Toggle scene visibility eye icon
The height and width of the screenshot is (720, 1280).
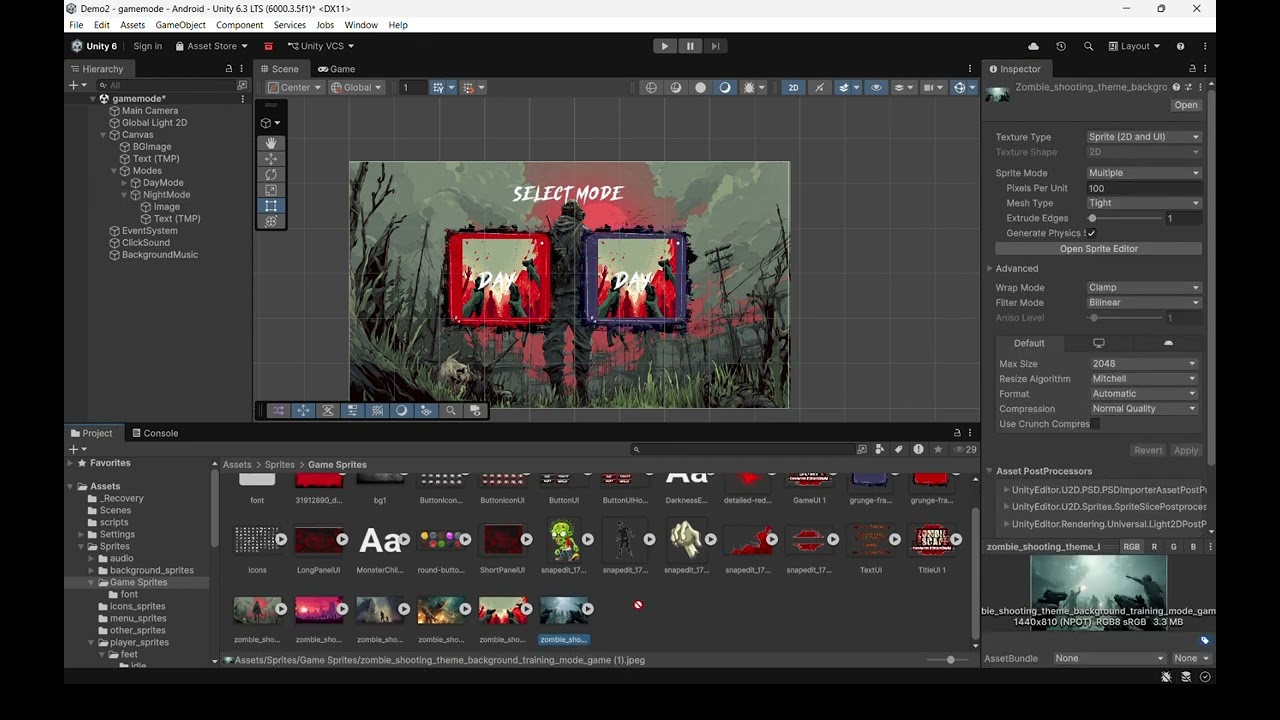point(877,87)
